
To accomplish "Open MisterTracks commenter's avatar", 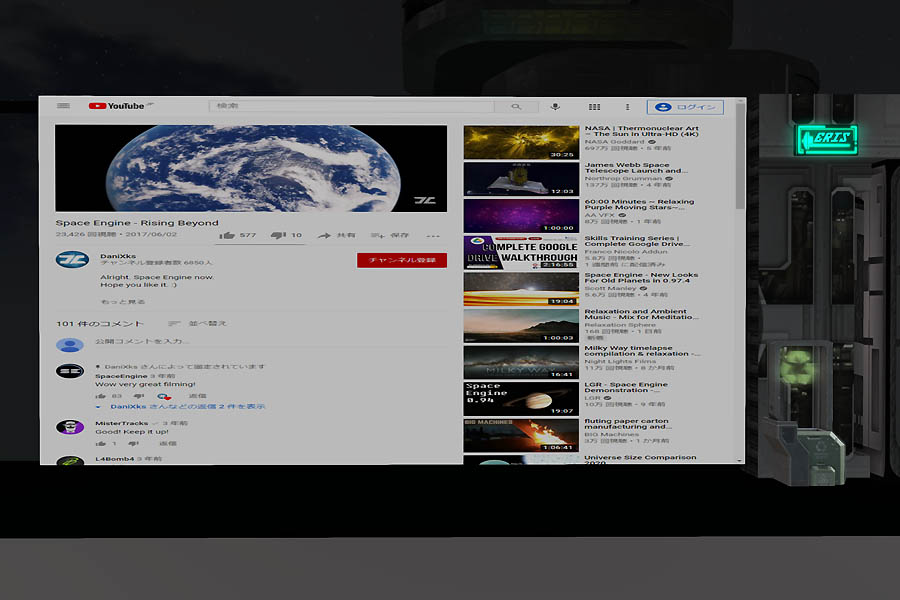I will [70, 427].
